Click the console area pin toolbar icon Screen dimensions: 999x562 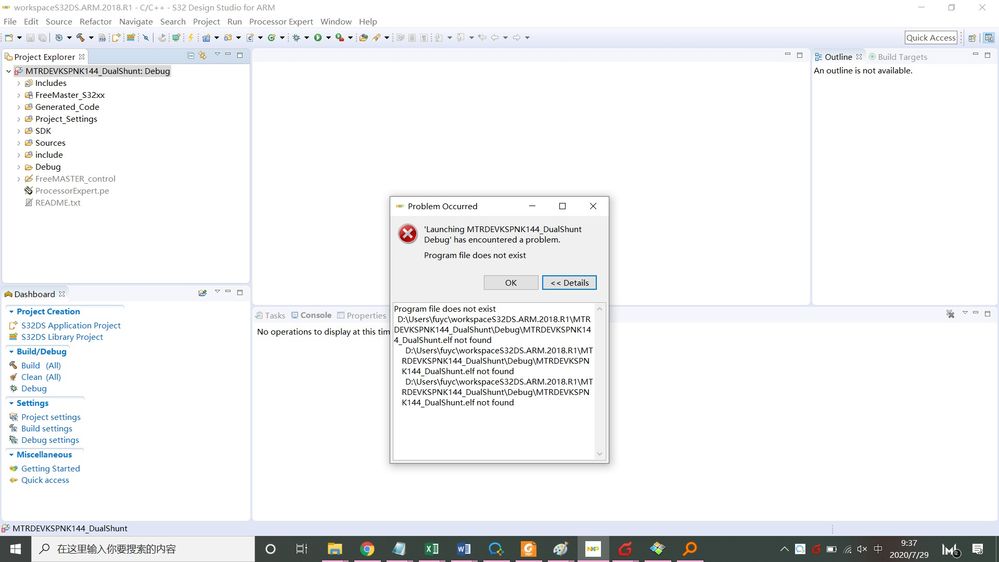(x=950, y=313)
